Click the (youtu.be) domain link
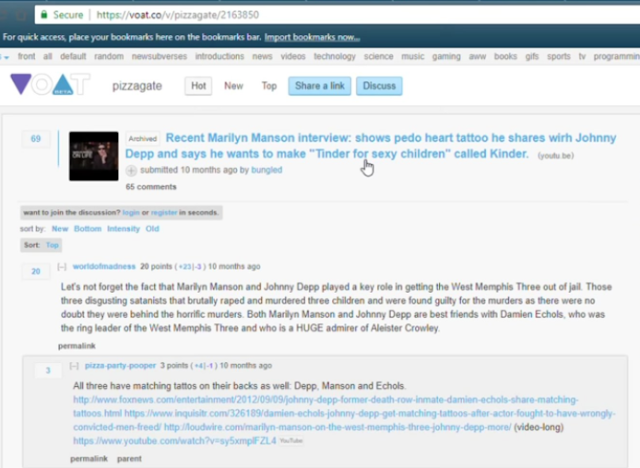This screenshot has height=468, width=640. click(x=556, y=156)
